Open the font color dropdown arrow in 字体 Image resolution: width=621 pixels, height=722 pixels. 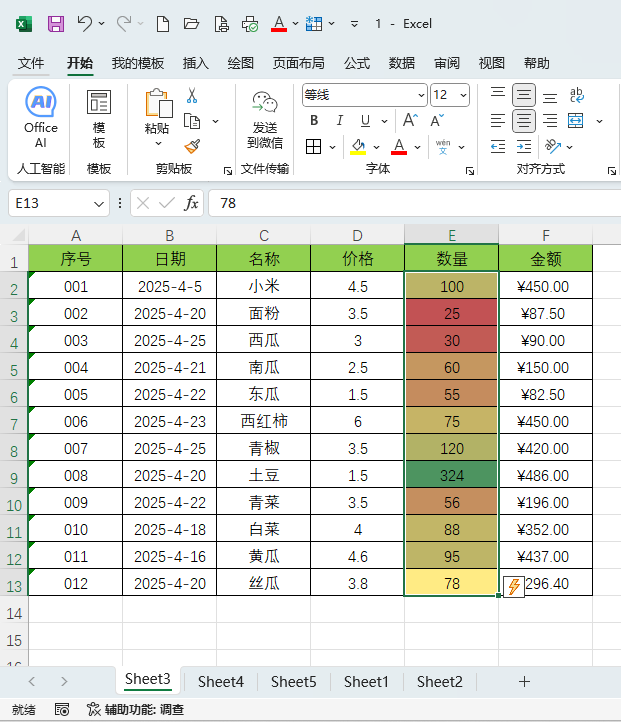418,147
